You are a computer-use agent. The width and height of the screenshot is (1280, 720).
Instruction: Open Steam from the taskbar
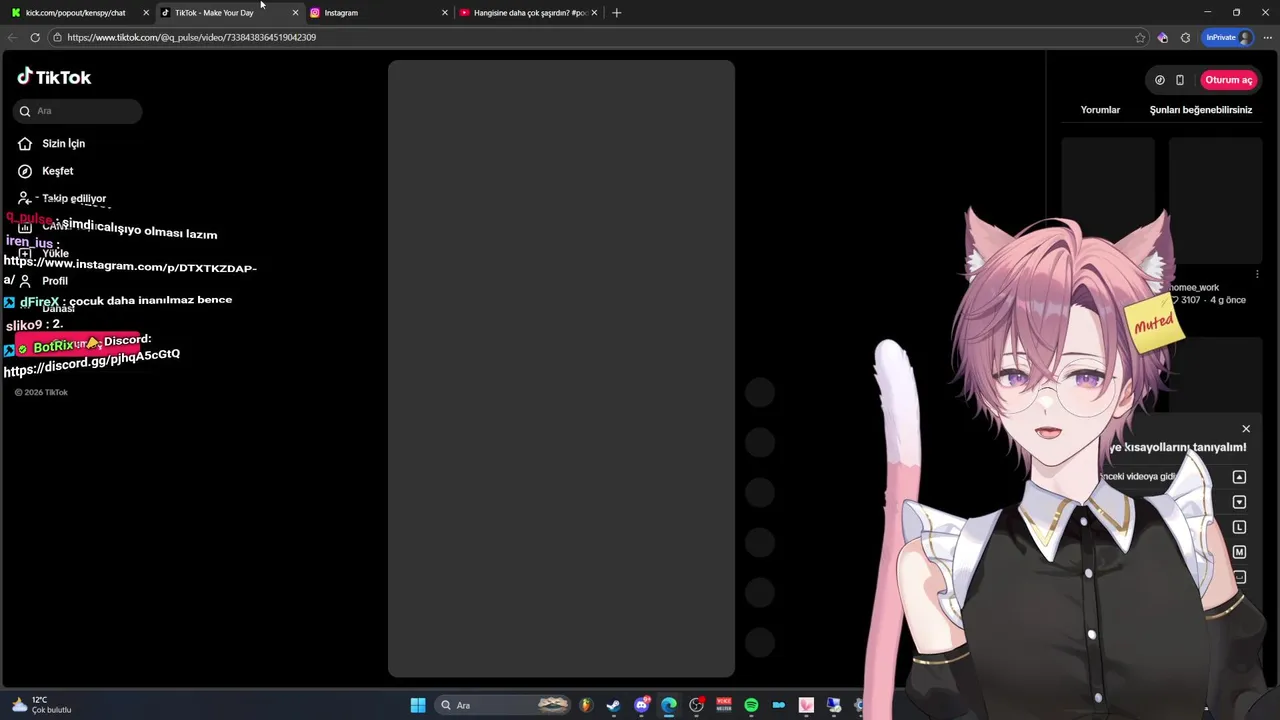pos(613,705)
